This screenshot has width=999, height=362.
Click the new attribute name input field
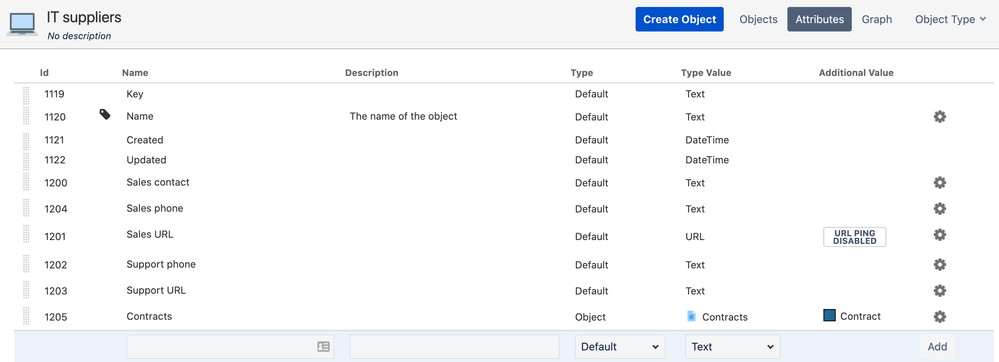(x=230, y=347)
